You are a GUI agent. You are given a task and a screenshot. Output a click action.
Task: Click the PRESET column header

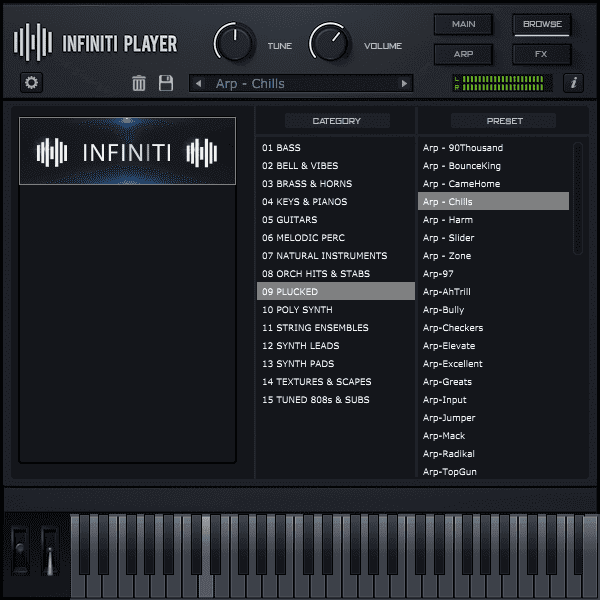[x=504, y=121]
